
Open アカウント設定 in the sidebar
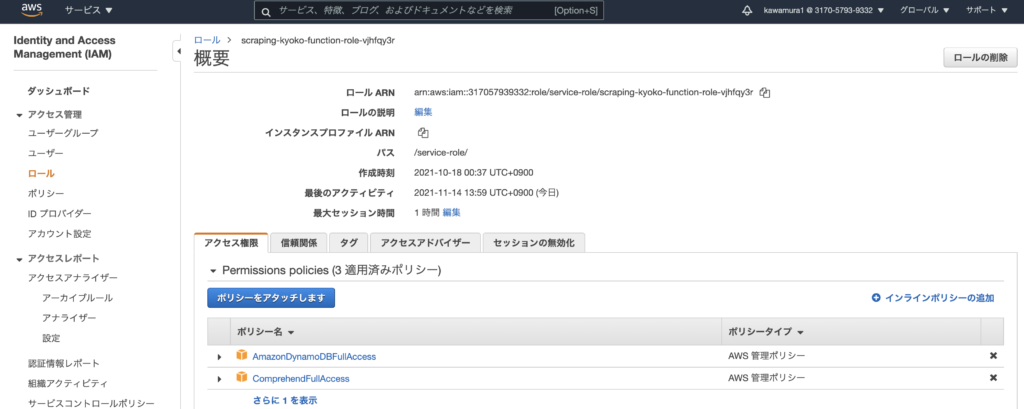(x=59, y=233)
